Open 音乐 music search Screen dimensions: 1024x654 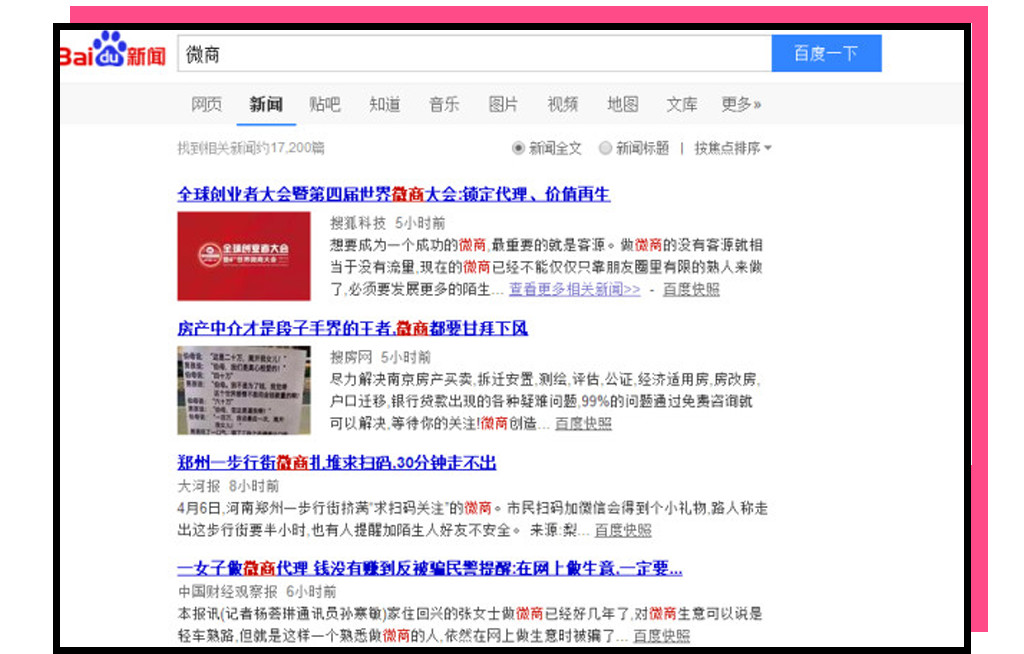click(x=443, y=103)
